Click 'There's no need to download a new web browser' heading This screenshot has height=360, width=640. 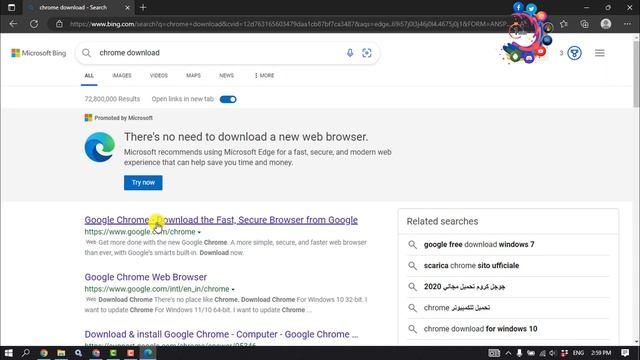(246, 137)
